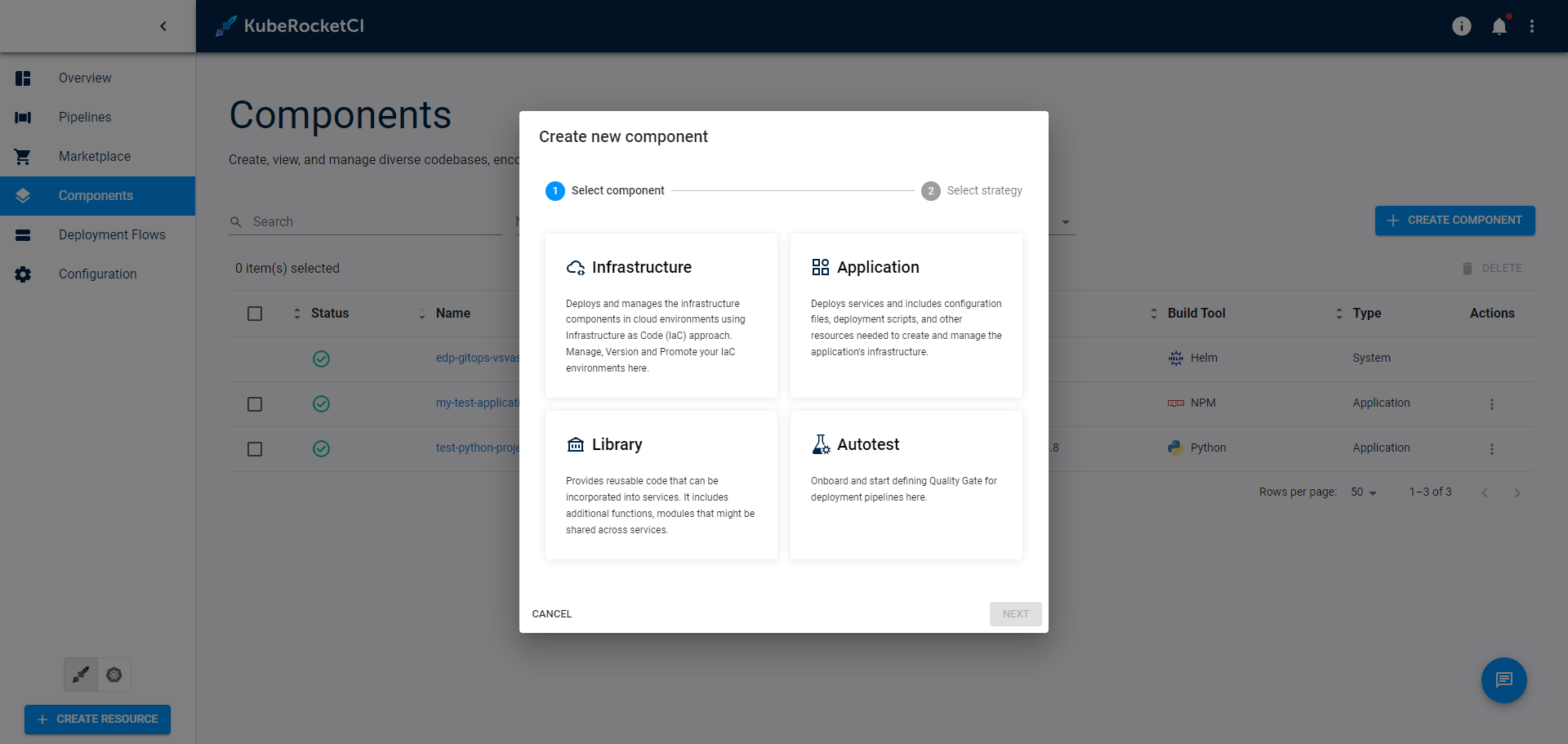Collapse the sidebar with the chevron arrow
Image resolution: width=1568 pixels, height=744 pixels.
tap(163, 26)
